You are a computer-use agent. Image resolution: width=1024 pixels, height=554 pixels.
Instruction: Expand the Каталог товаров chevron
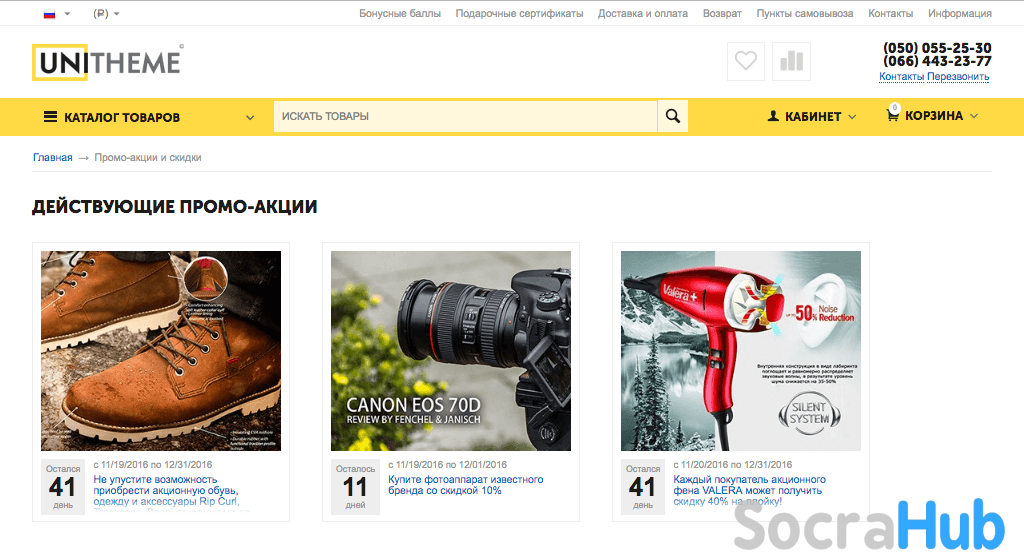[x=250, y=118]
